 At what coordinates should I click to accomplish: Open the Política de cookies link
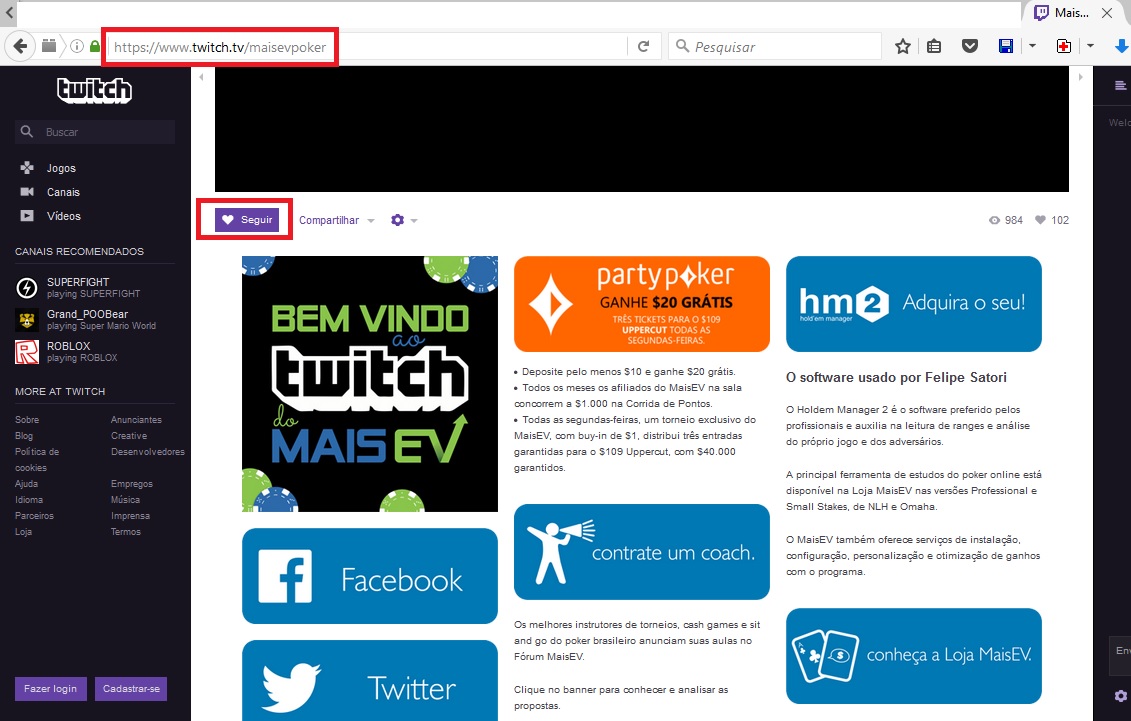point(37,459)
